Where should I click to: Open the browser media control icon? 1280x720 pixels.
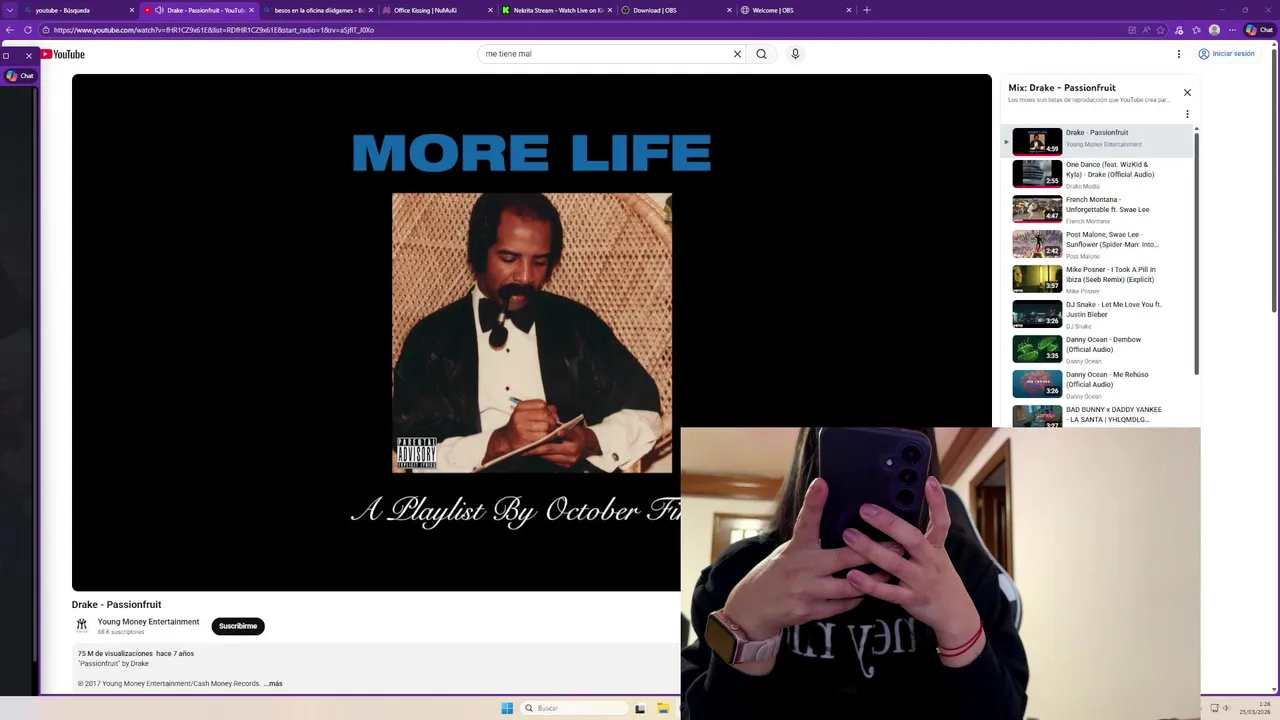pos(1179,30)
